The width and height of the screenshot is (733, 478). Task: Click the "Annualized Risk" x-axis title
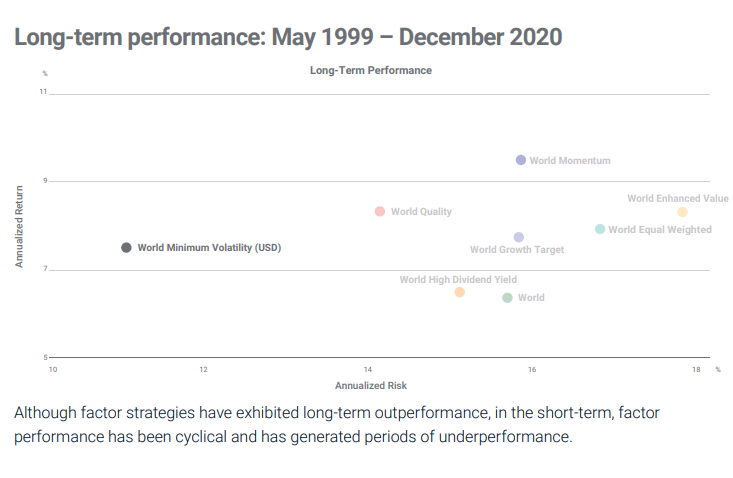[371, 385]
